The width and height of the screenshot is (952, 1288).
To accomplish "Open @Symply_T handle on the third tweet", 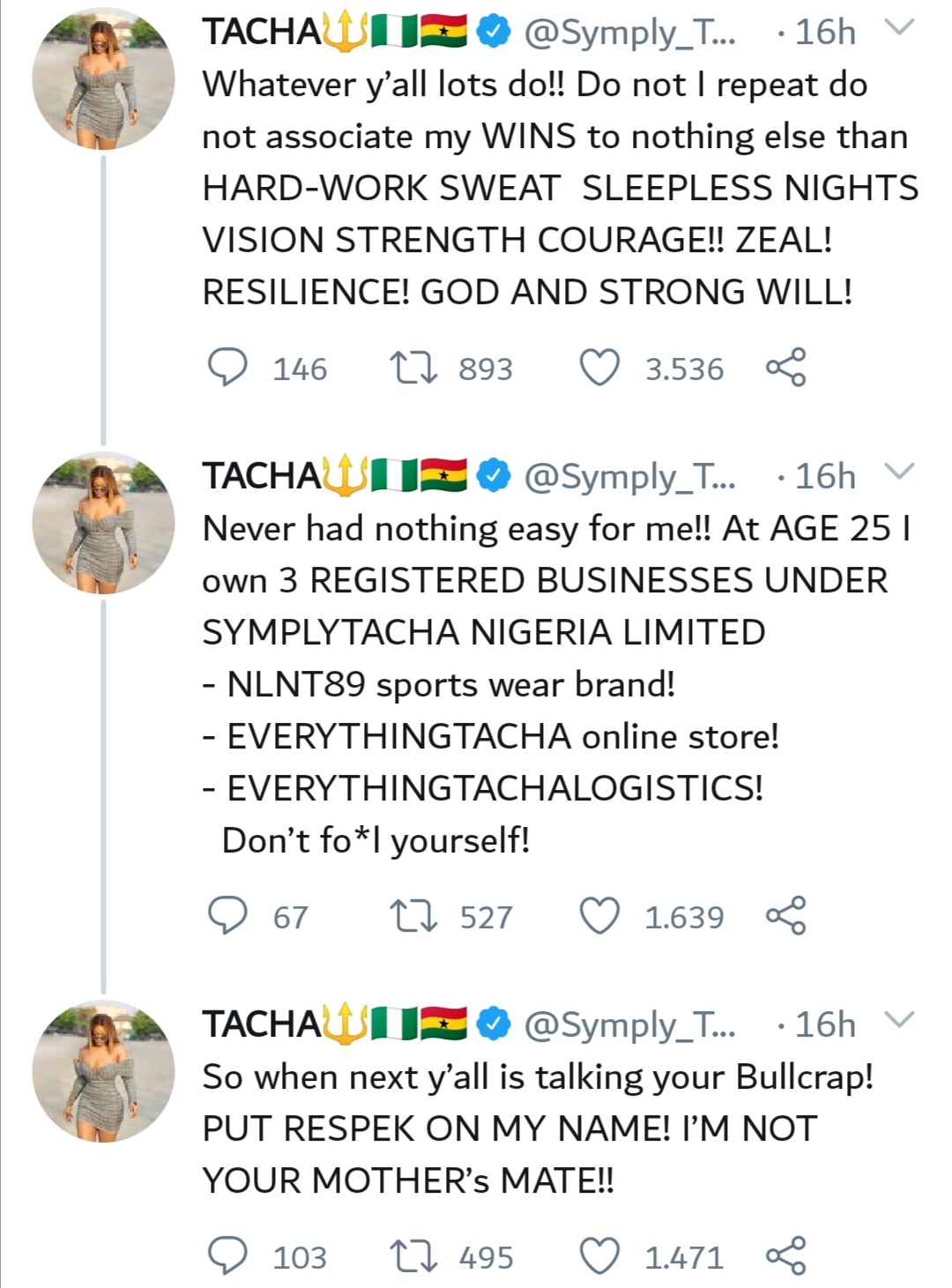I will click(x=629, y=1025).
